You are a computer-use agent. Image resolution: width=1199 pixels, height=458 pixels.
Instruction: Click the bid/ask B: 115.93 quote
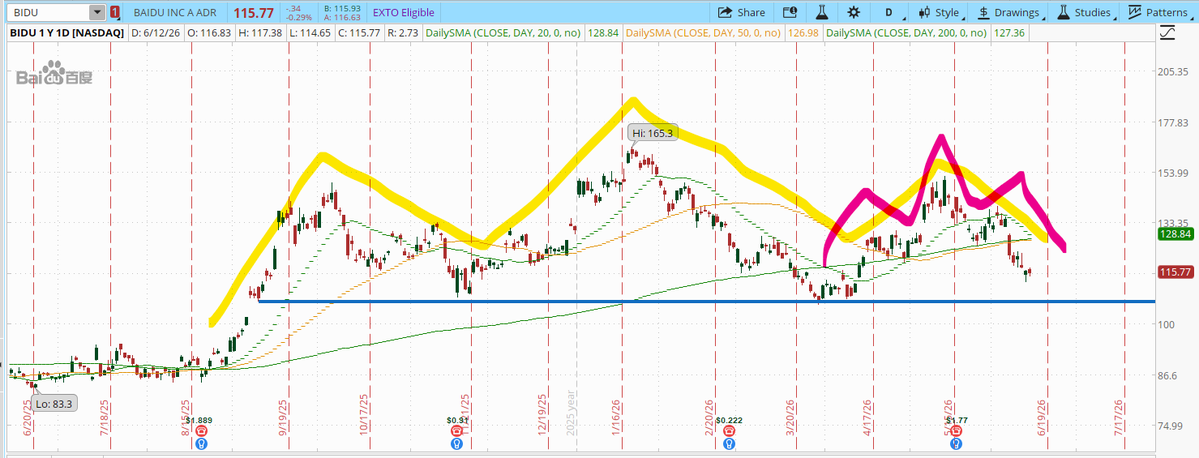pos(341,8)
